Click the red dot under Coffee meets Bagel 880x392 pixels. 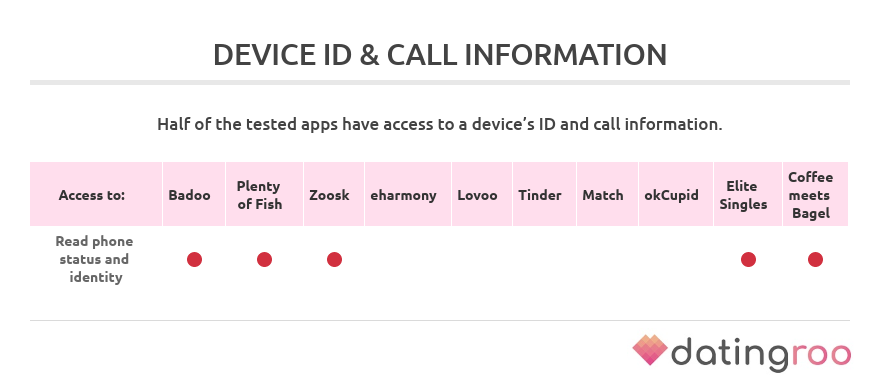tap(815, 259)
